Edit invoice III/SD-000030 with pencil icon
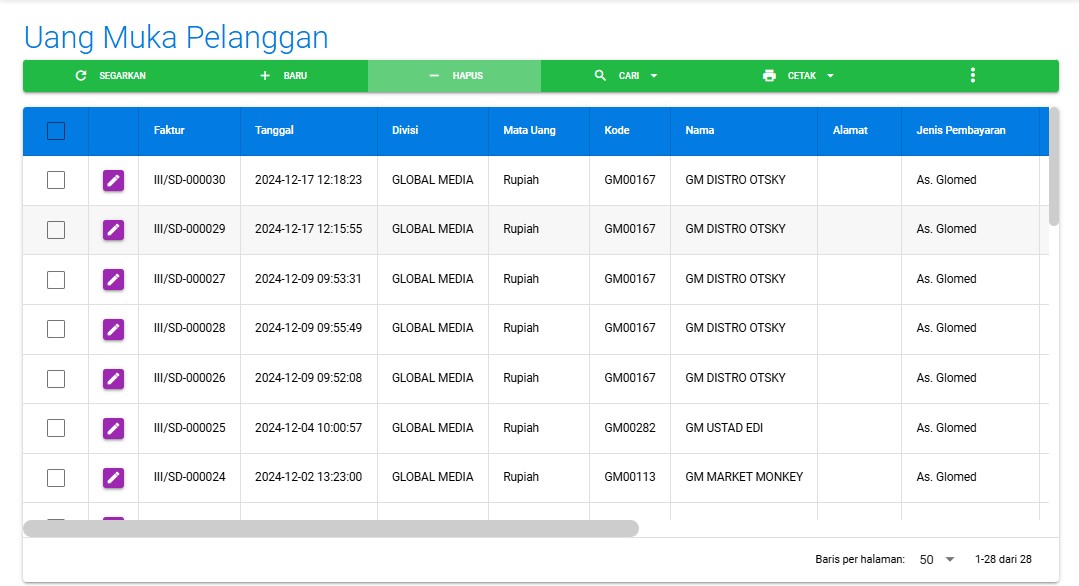1079x586 pixels. tap(113, 180)
